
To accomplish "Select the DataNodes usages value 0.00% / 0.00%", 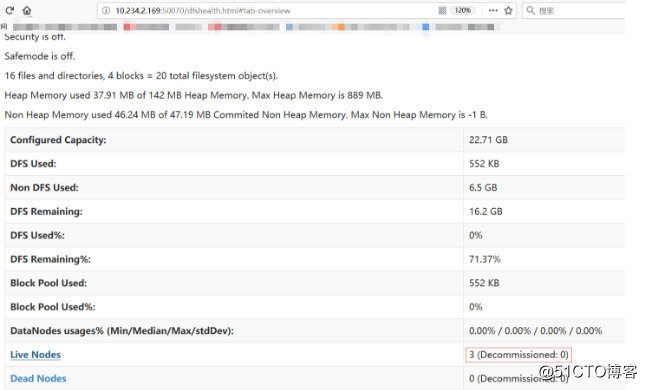I will coord(535,331).
